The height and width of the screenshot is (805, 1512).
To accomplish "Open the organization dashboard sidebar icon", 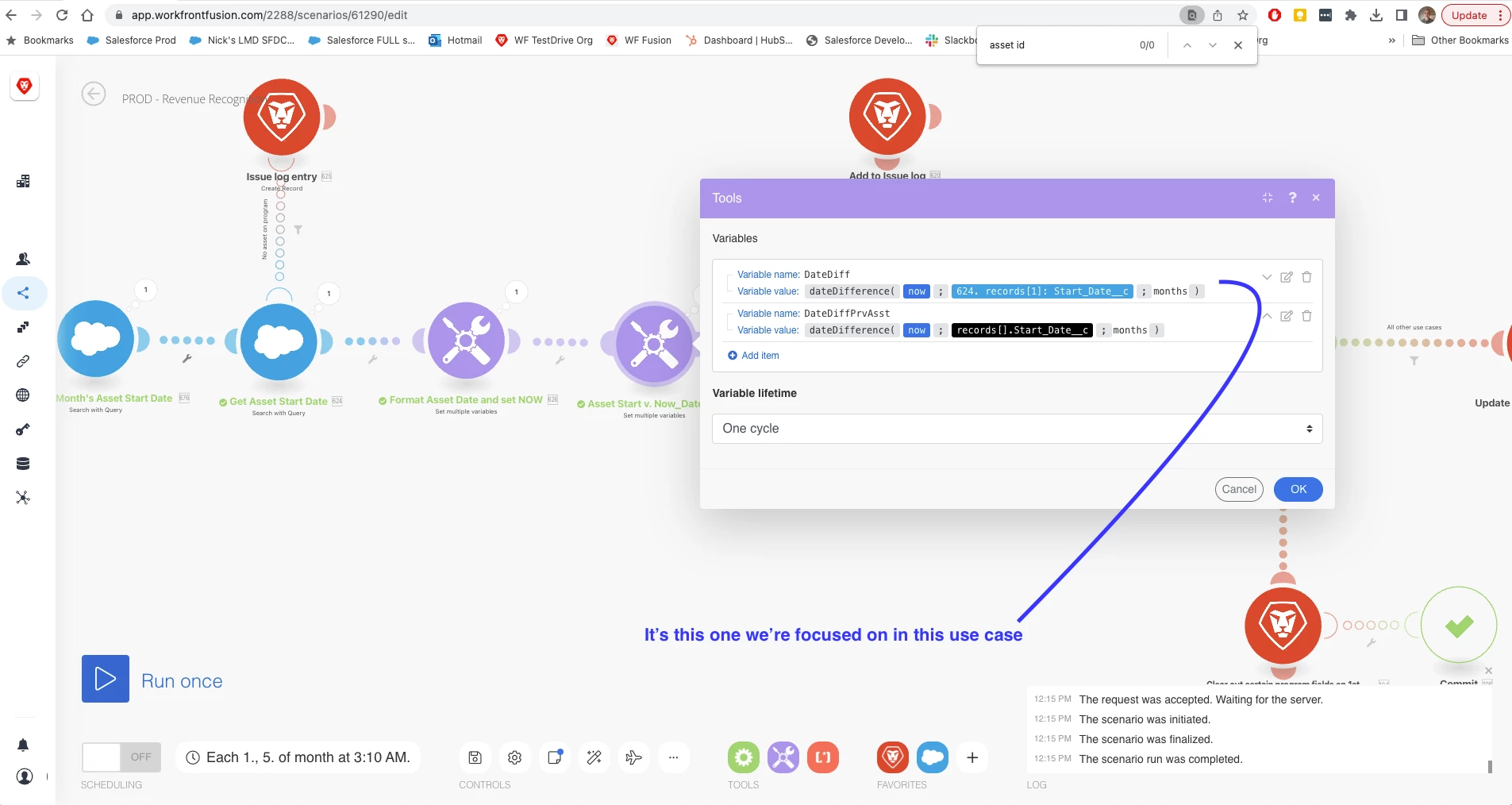I will 23,181.
